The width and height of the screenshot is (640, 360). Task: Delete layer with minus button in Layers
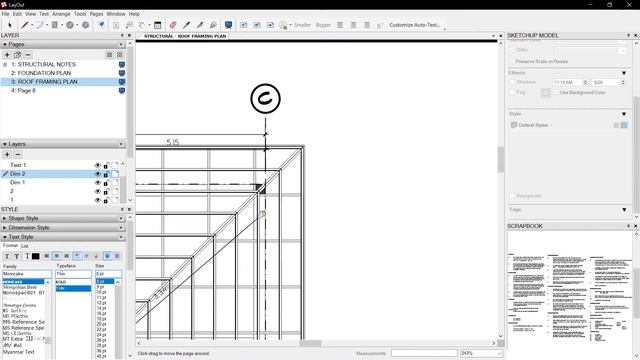tap(18, 154)
